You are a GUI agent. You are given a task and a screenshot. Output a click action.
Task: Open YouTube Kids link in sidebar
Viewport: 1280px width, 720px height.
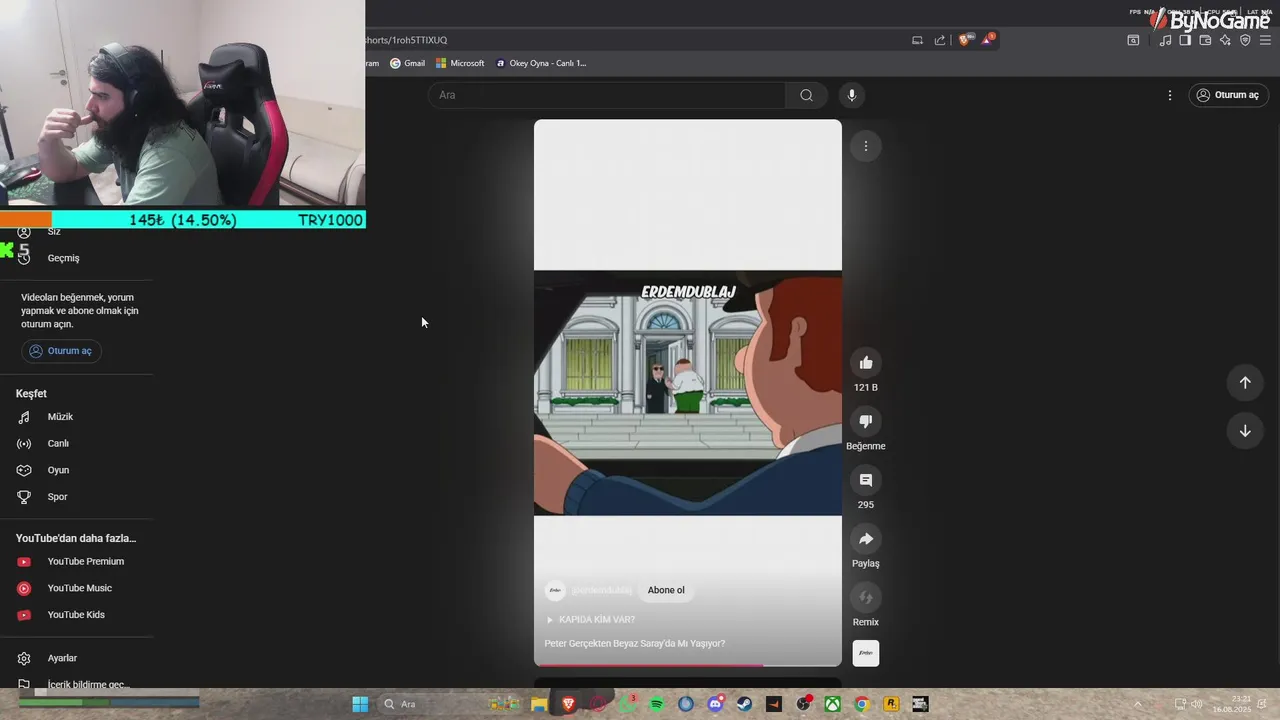click(76, 615)
